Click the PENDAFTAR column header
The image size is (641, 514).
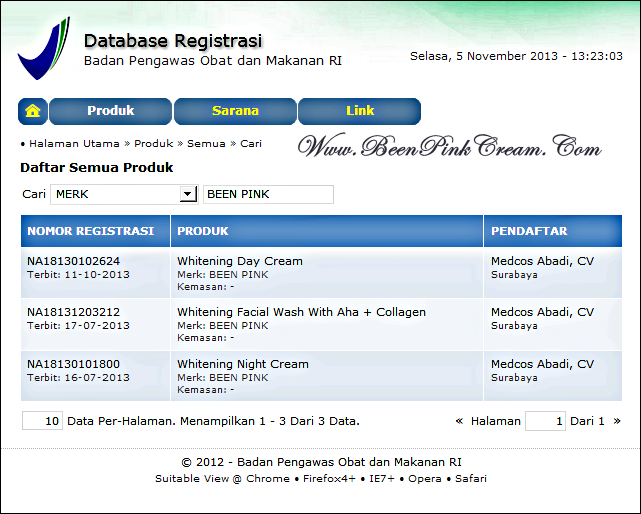[x=553, y=231]
